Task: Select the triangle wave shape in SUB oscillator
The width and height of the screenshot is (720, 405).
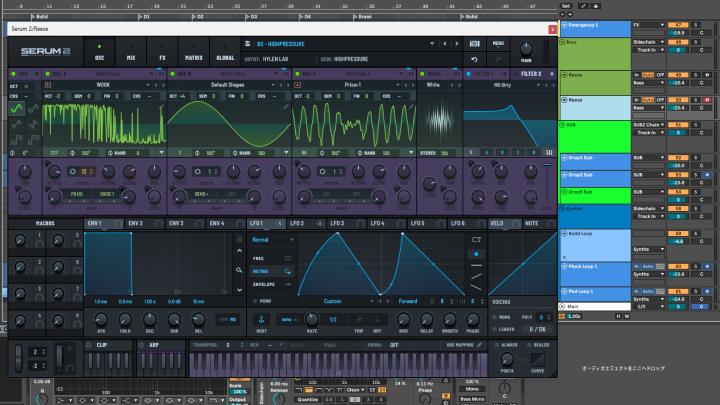Action: pos(17,124)
